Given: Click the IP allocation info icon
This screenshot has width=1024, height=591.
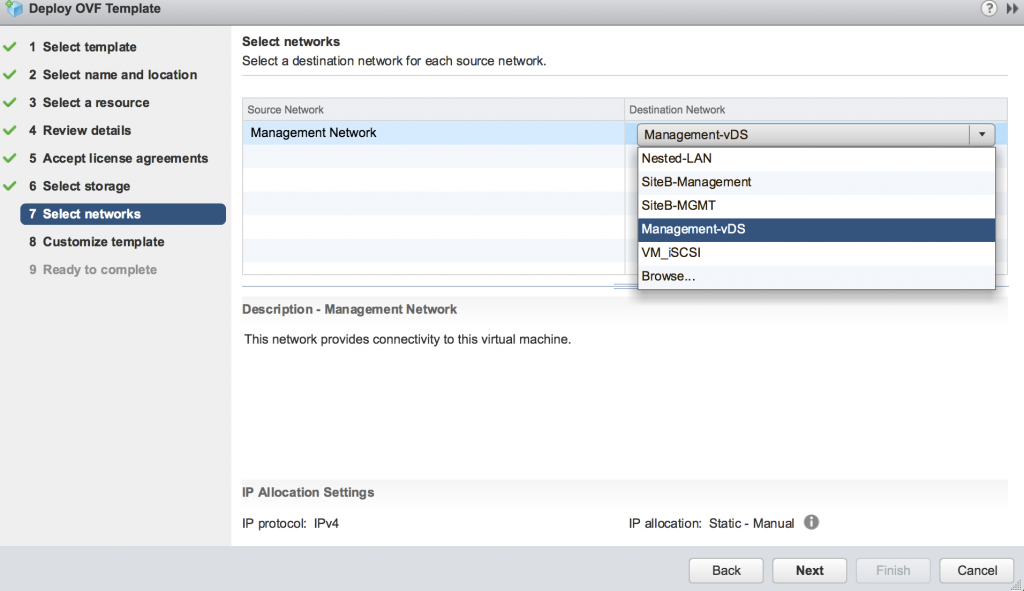Looking at the screenshot, I should (x=811, y=522).
